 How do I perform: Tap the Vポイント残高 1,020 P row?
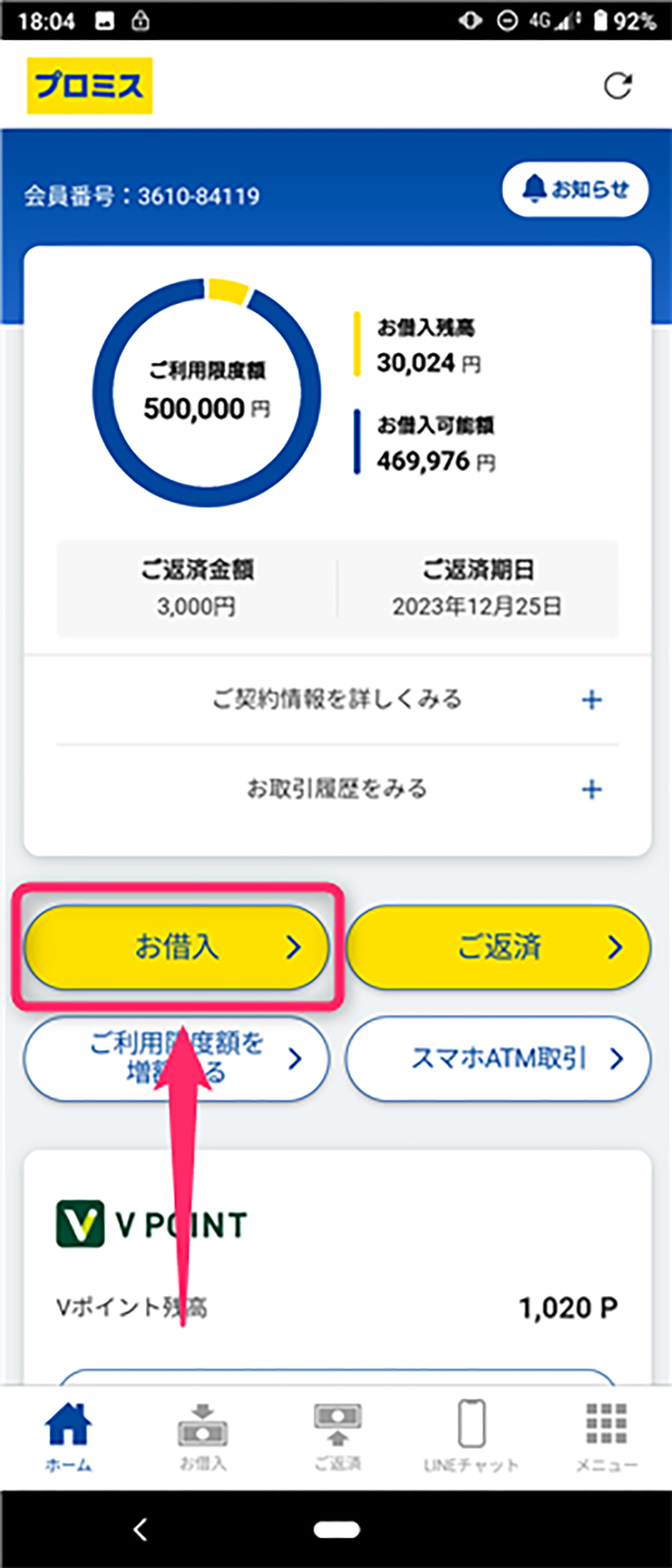click(337, 1307)
